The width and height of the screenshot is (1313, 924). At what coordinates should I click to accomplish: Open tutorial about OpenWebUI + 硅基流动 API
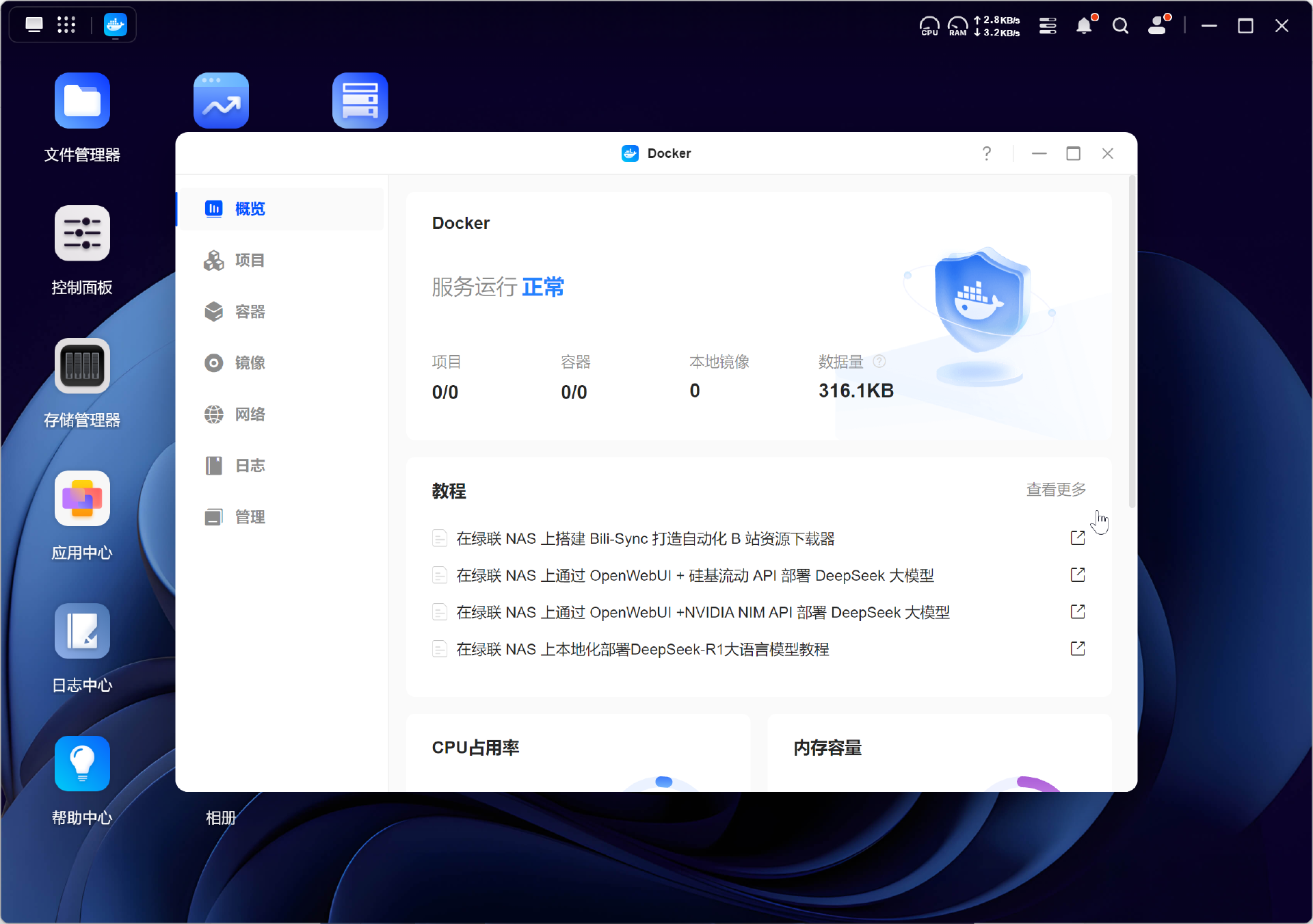tap(695, 576)
